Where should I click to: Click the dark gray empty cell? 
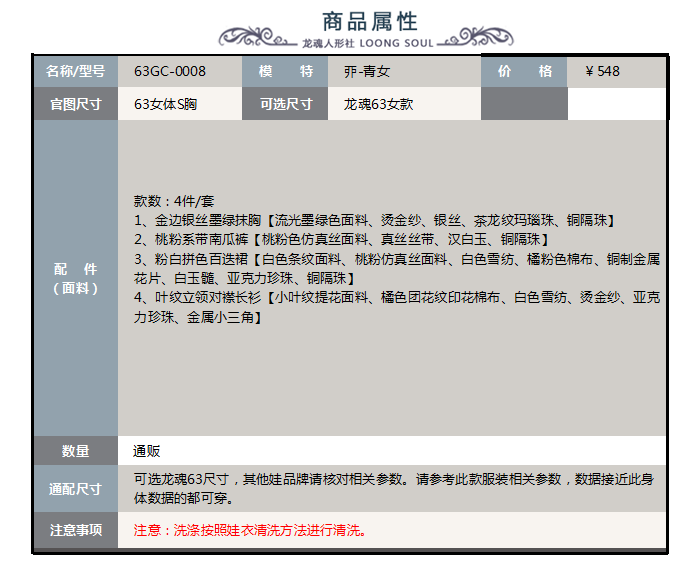click(524, 104)
